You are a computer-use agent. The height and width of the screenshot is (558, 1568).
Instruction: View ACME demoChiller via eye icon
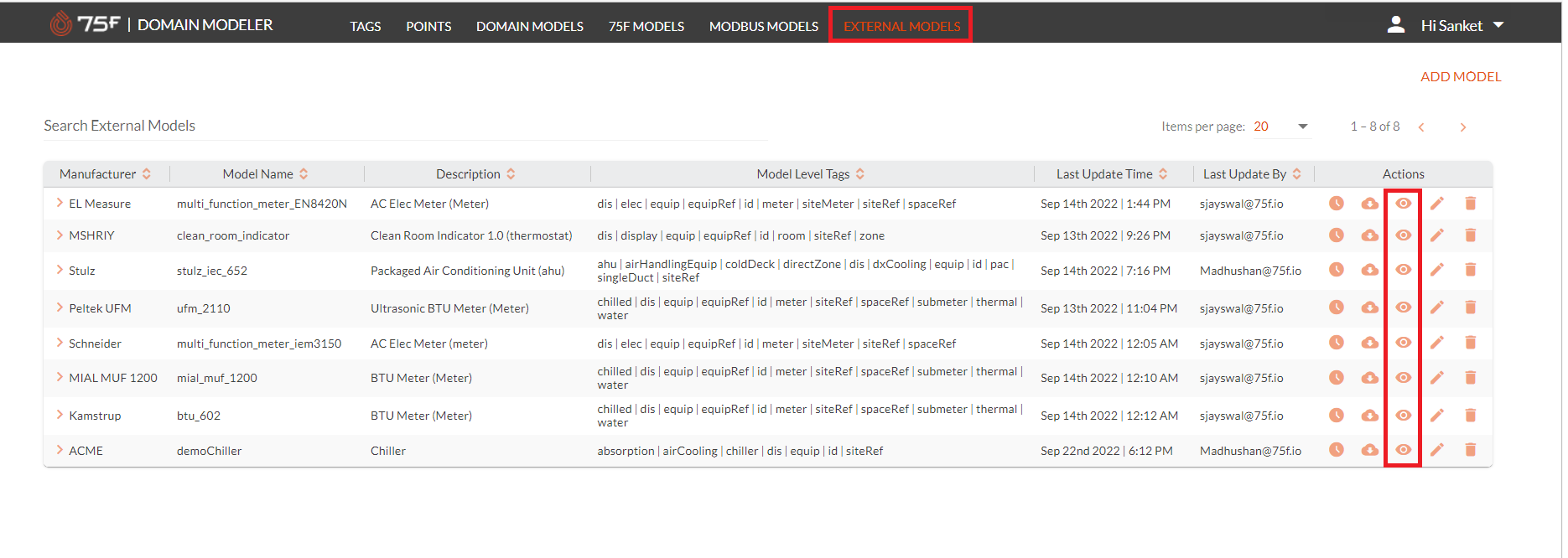tap(1404, 450)
